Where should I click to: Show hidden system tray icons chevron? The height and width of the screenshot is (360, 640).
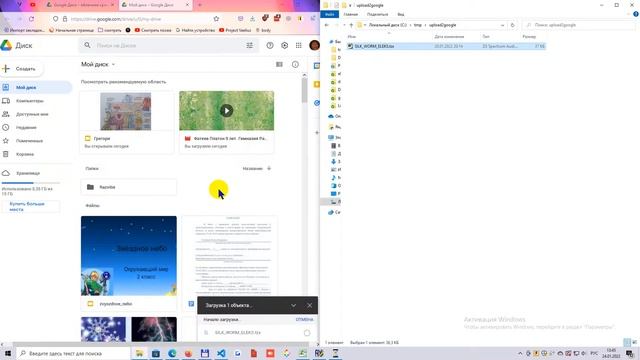tap(520, 353)
